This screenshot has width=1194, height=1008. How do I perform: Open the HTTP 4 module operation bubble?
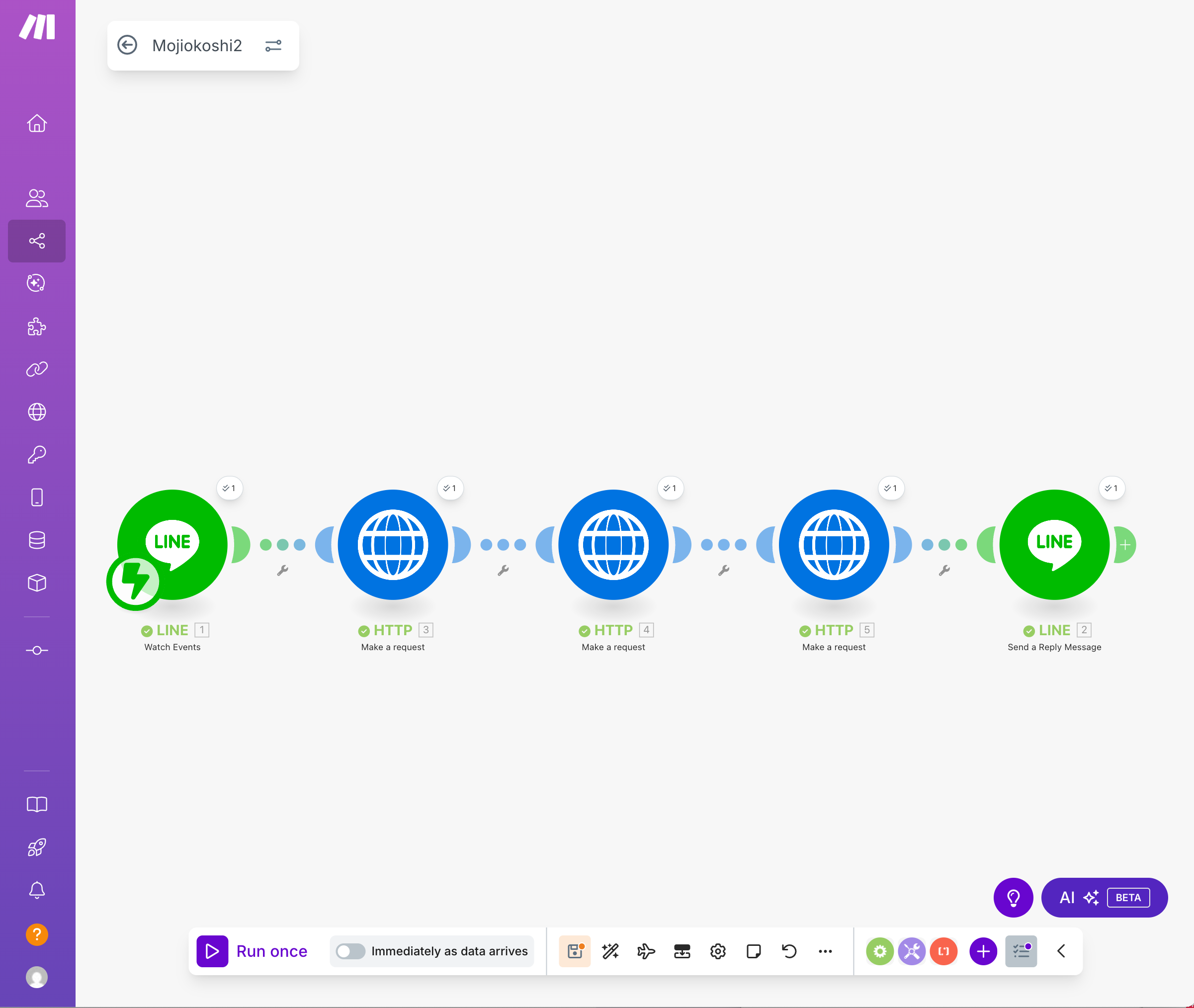[670, 488]
